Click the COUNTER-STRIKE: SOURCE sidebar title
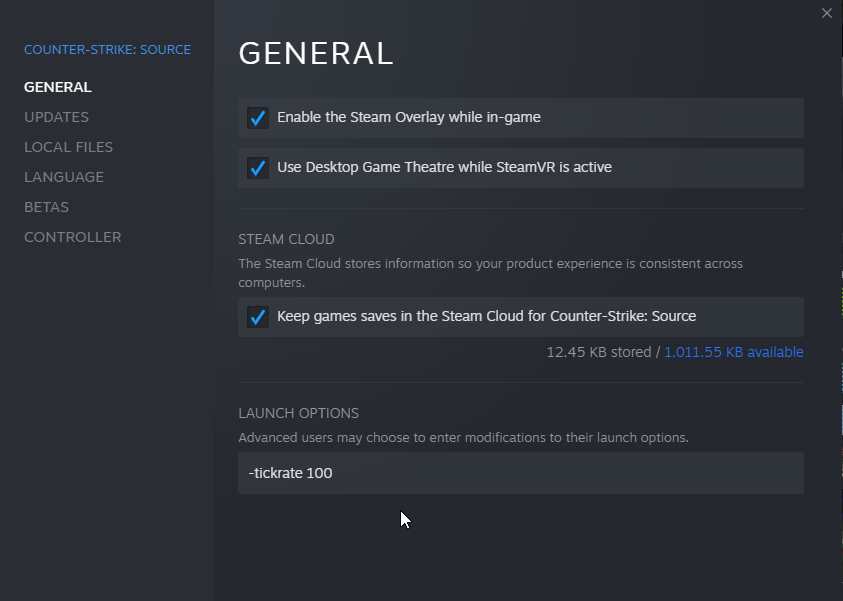Viewport: 843px width, 601px height. point(107,49)
